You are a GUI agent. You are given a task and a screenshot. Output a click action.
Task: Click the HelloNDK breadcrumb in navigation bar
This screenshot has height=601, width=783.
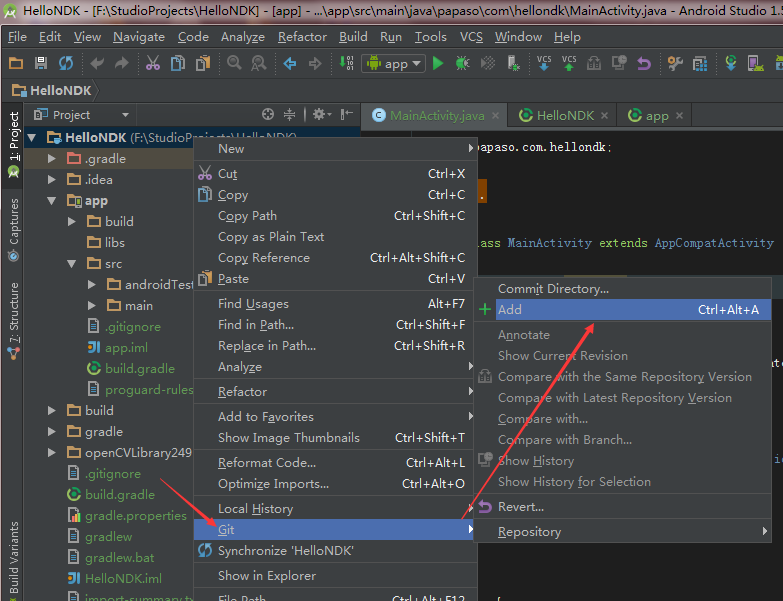pyautogui.click(x=52, y=90)
